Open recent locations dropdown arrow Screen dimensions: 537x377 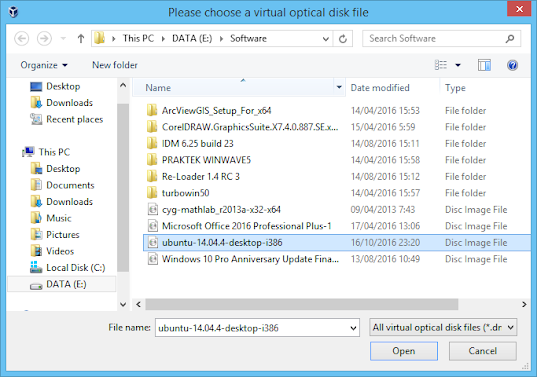coord(63,38)
